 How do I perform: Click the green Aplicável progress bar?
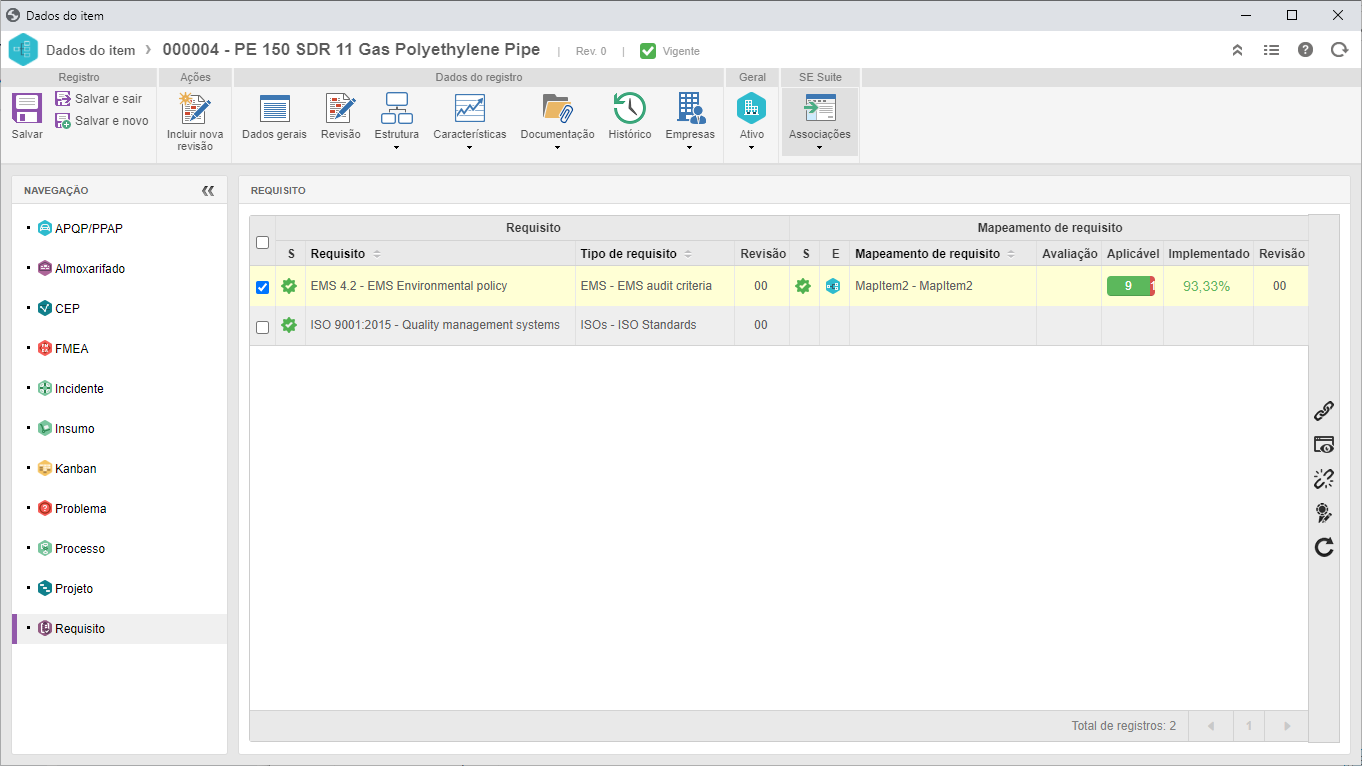pos(1131,286)
